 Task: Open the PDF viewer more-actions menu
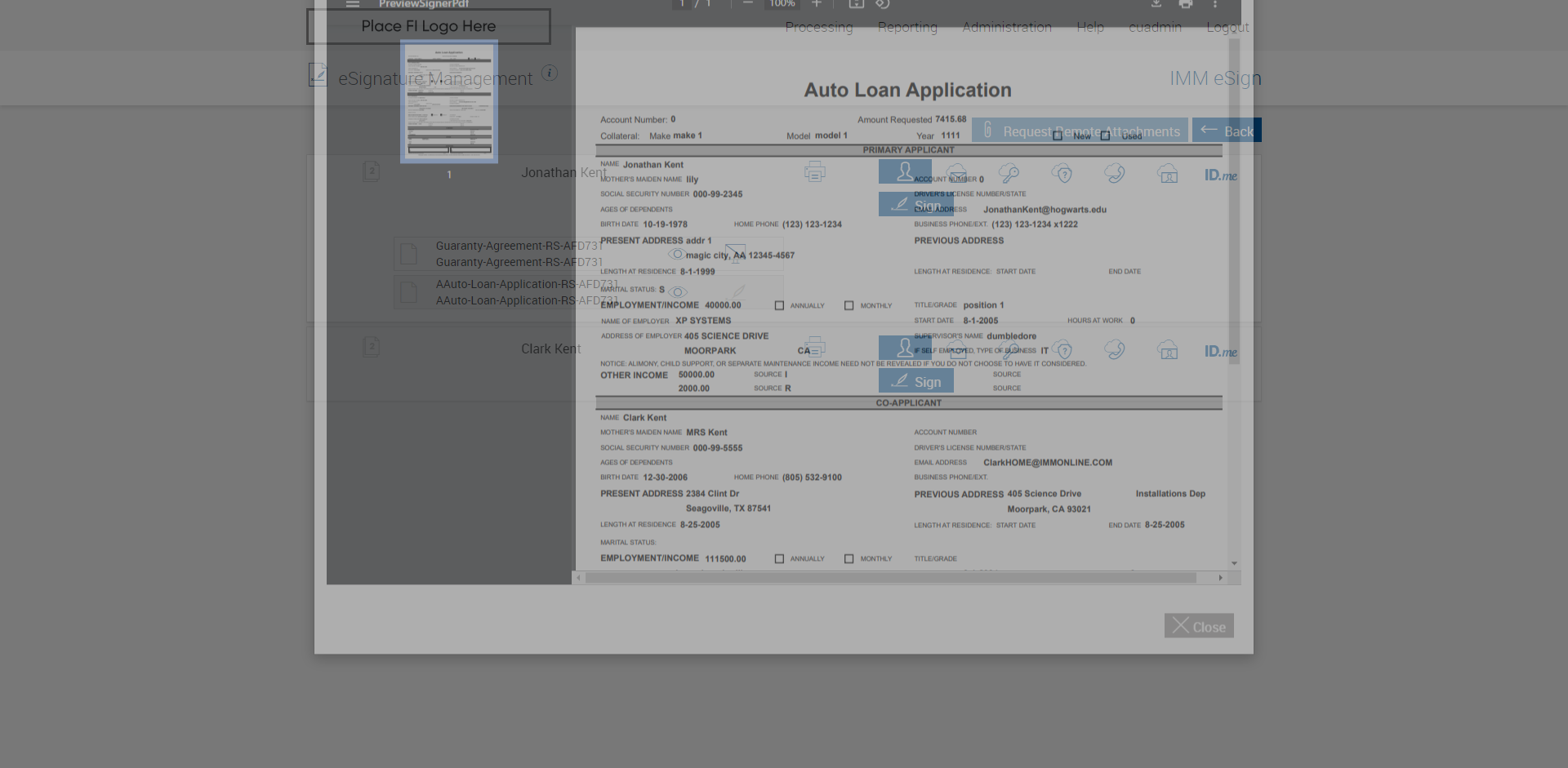(x=1215, y=4)
